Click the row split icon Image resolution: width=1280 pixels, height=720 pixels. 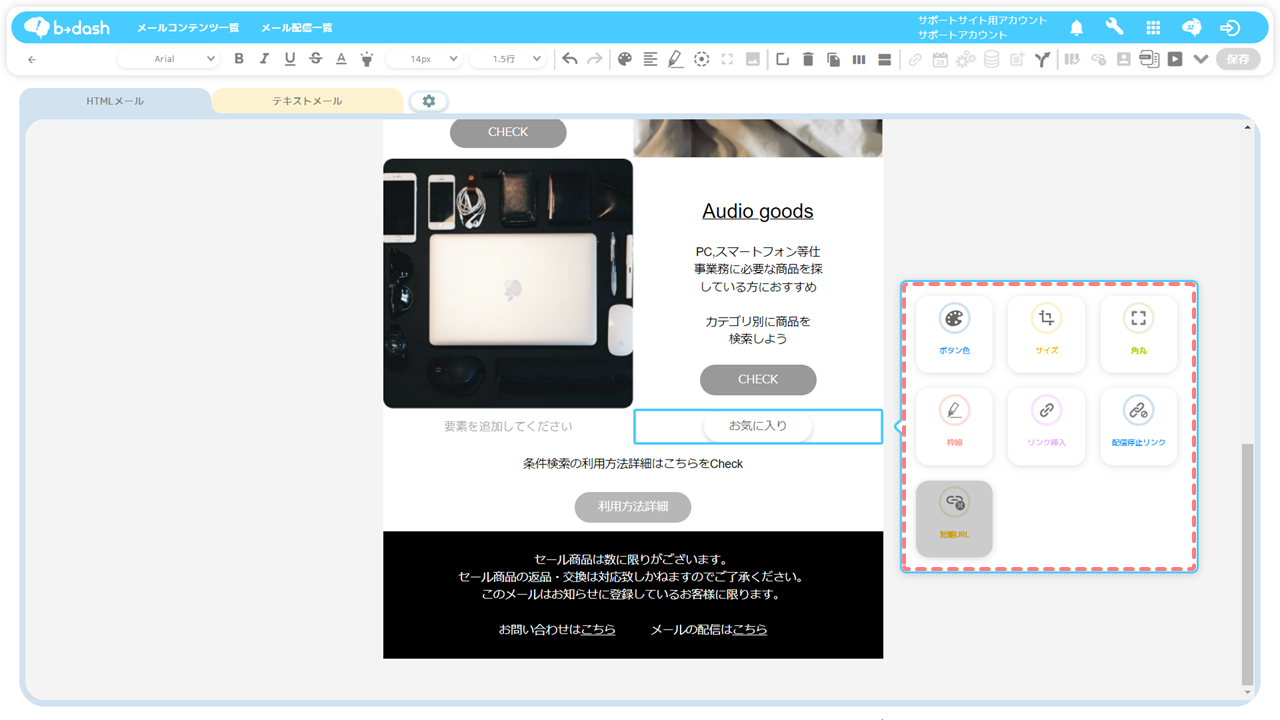[884, 59]
